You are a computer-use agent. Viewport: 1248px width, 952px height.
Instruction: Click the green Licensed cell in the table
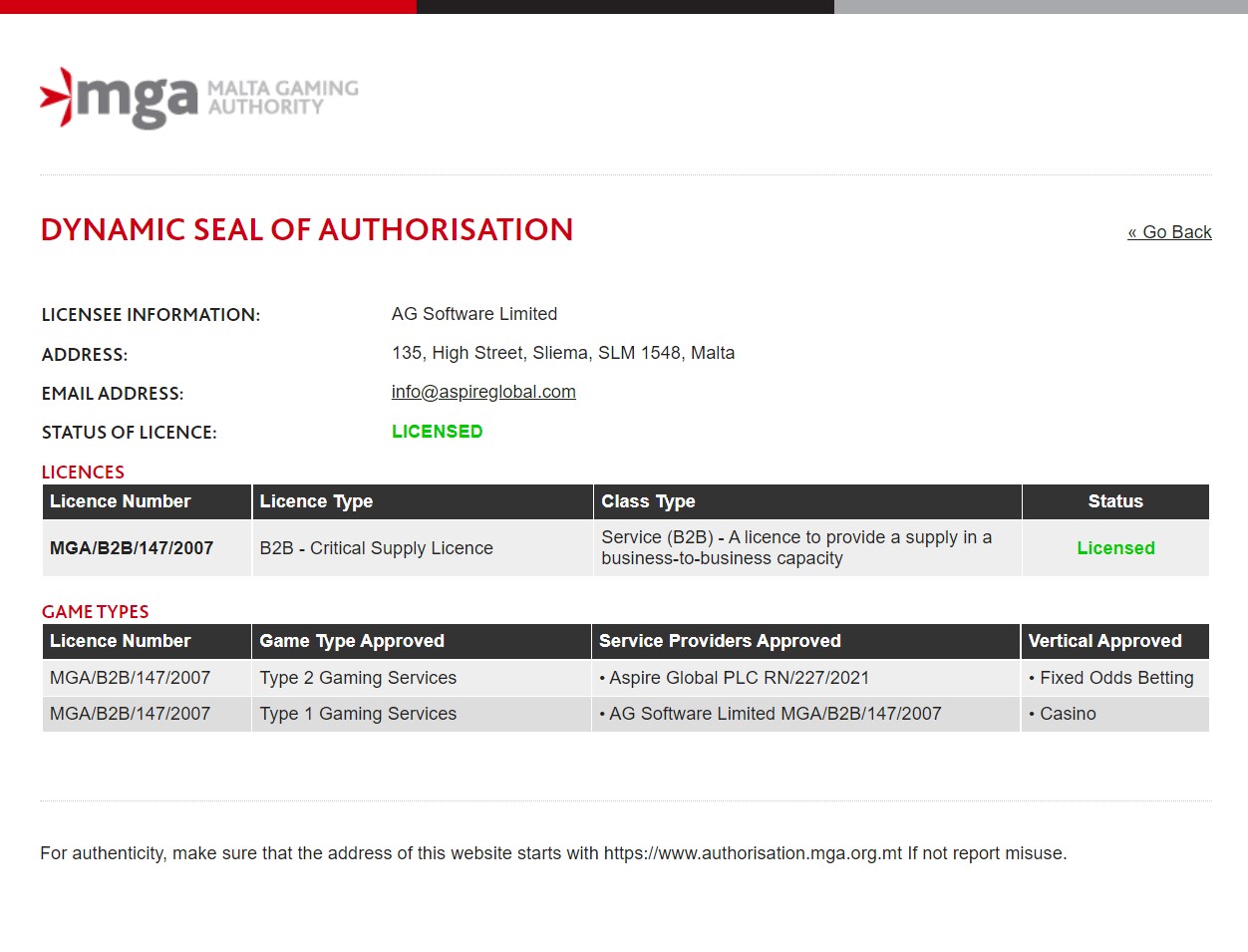tap(1115, 548)
